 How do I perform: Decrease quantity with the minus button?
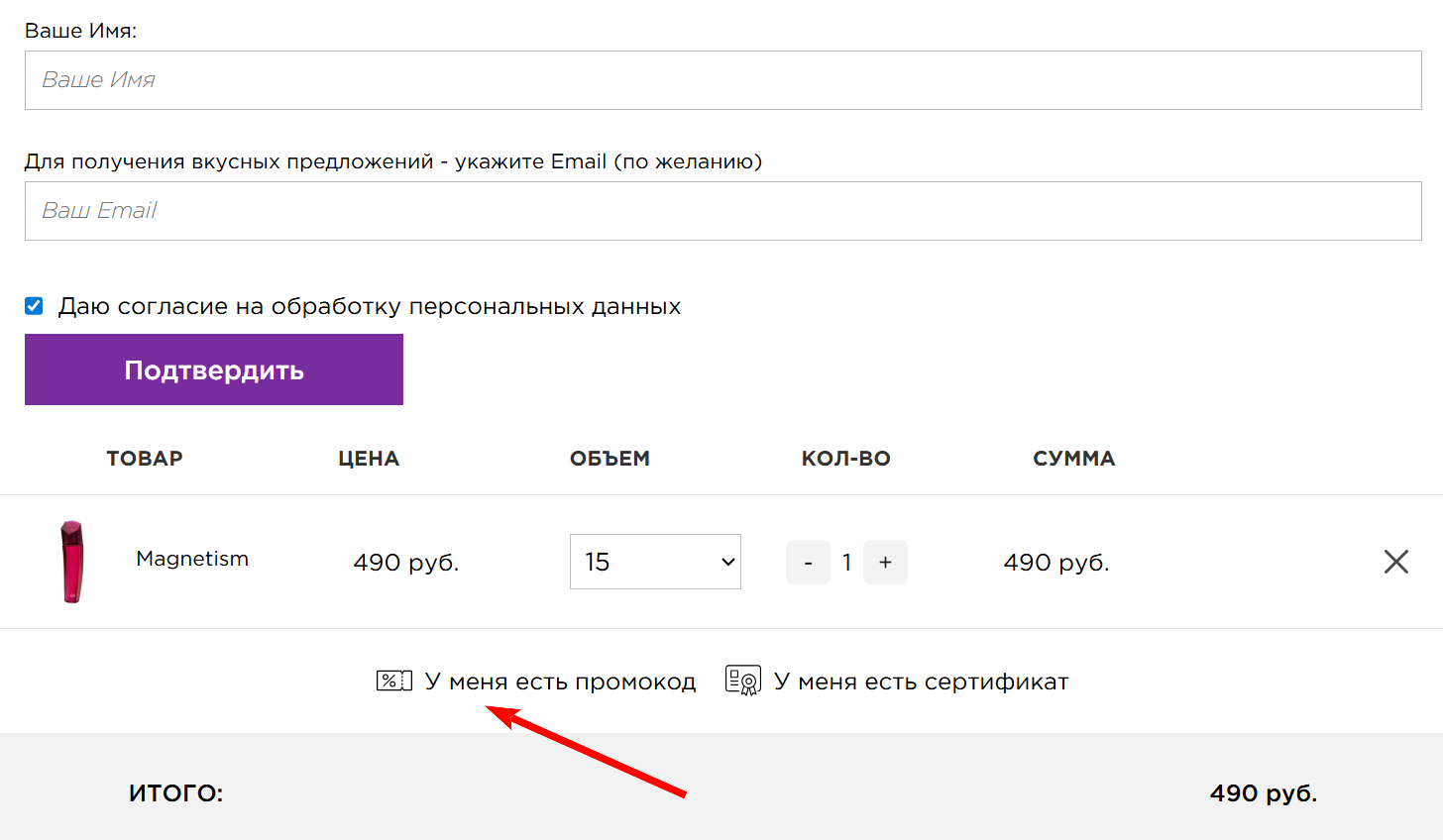tap(808, 563)
